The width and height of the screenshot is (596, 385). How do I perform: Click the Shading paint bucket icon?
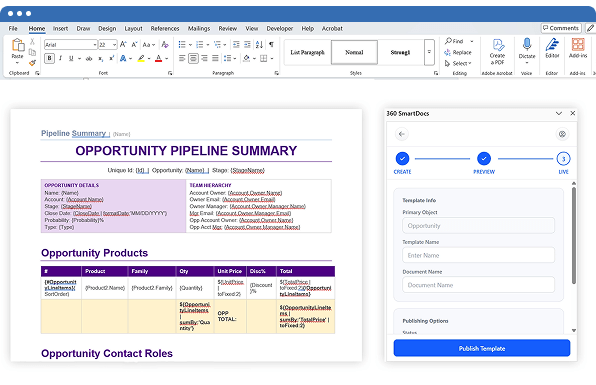[x=246, y=59]
